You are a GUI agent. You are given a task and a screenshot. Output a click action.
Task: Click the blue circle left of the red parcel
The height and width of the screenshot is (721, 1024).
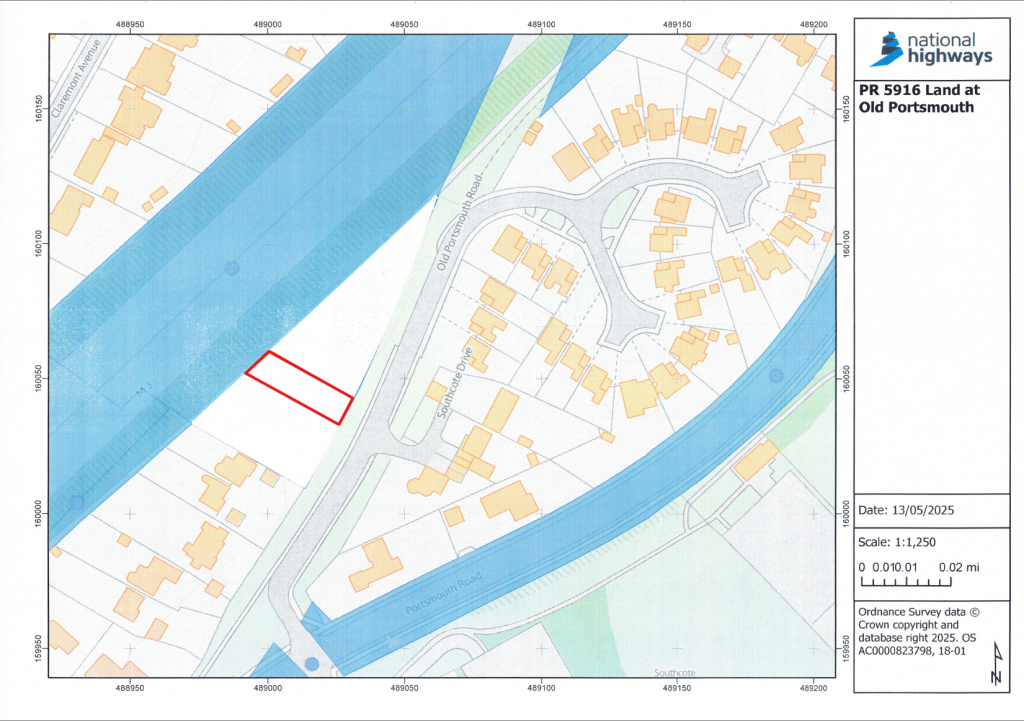232,268
